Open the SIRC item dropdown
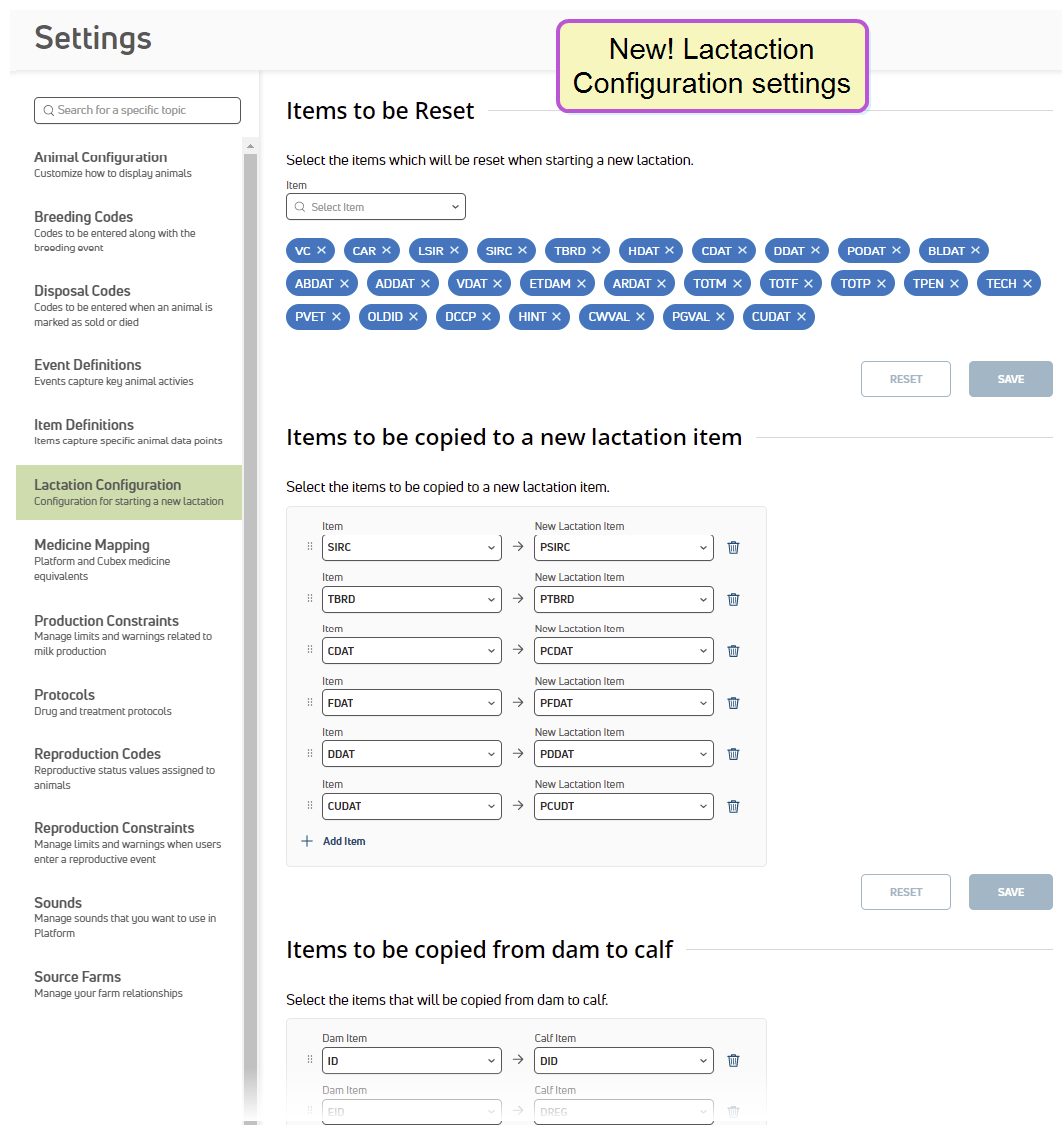The height and width of the screenshot is (1125, 1062). coord(412,547)
